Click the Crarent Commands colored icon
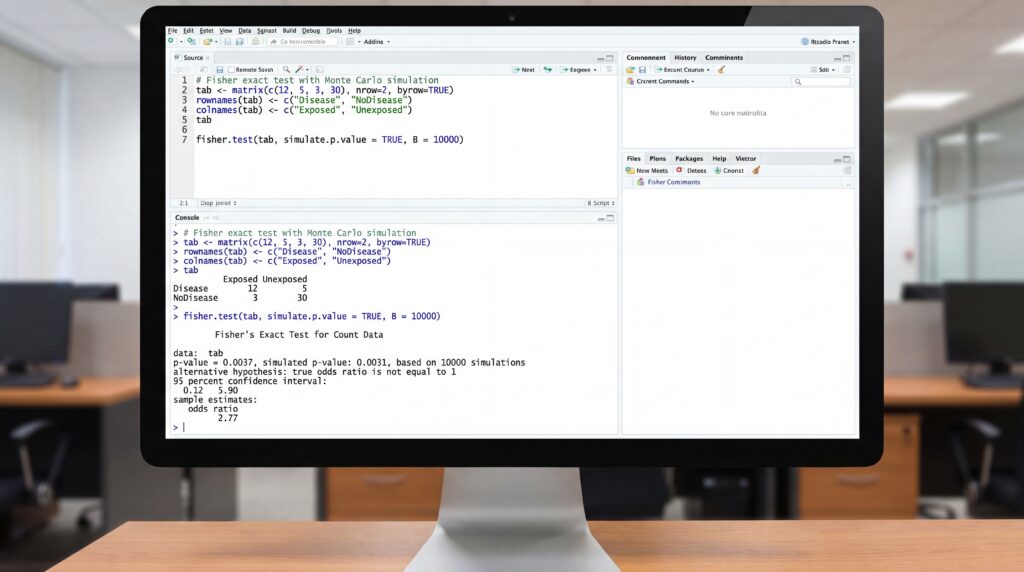This screenshot has height=572, width=1024. (x=630, y=81)
